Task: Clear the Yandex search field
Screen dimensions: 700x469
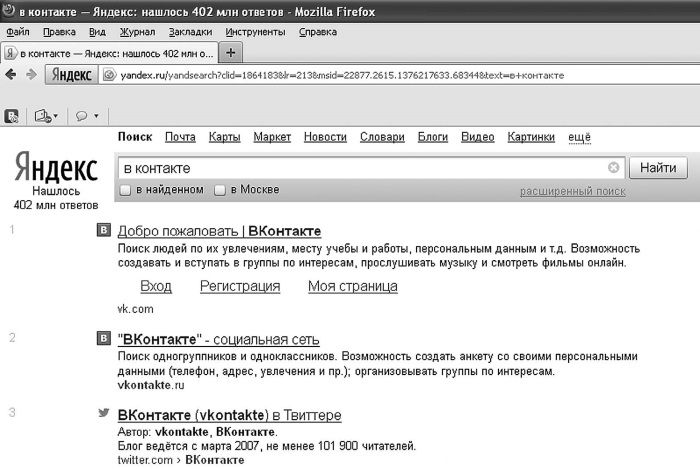Action: (x=614, y=168)
